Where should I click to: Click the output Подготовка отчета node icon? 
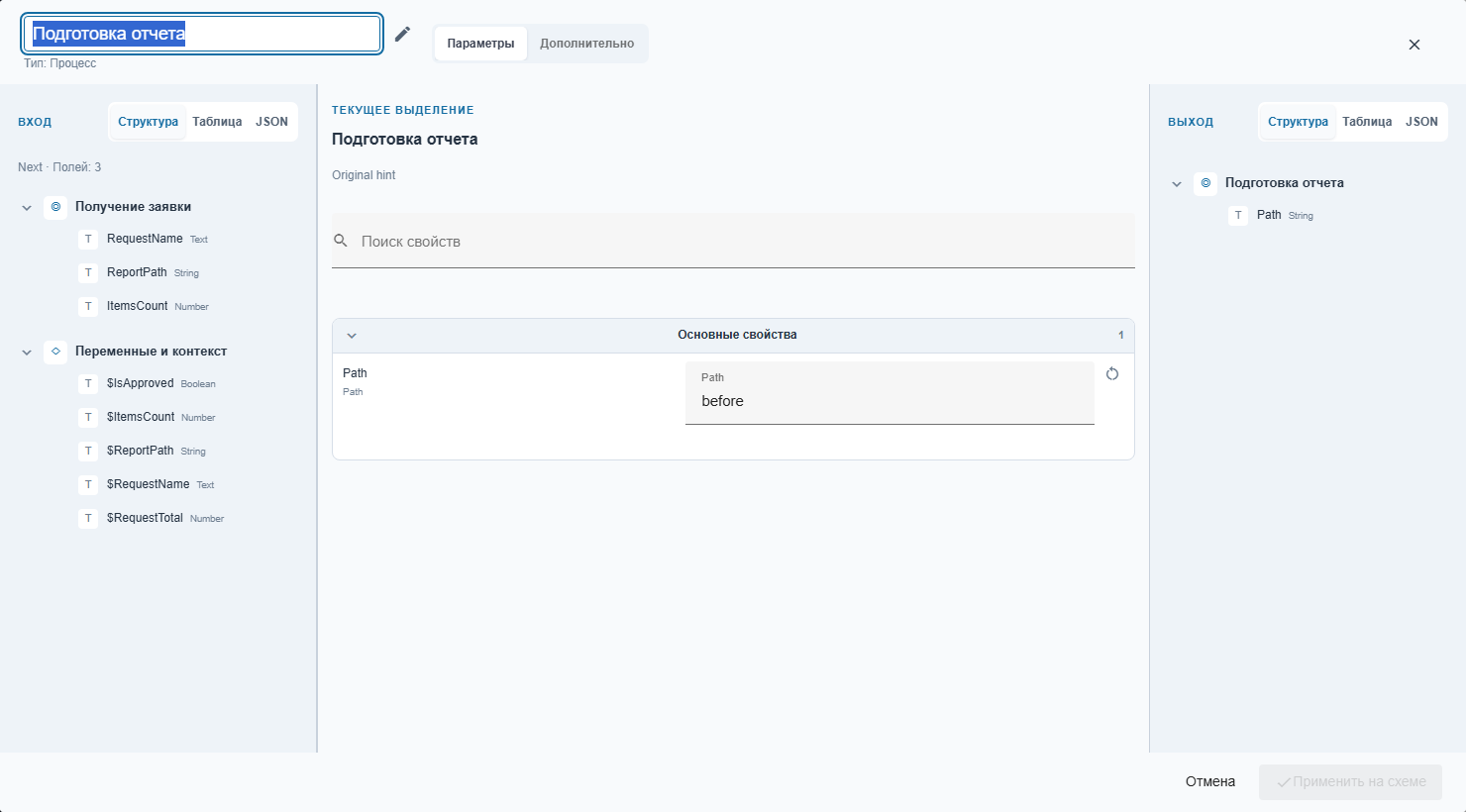tap(1205, 183)
